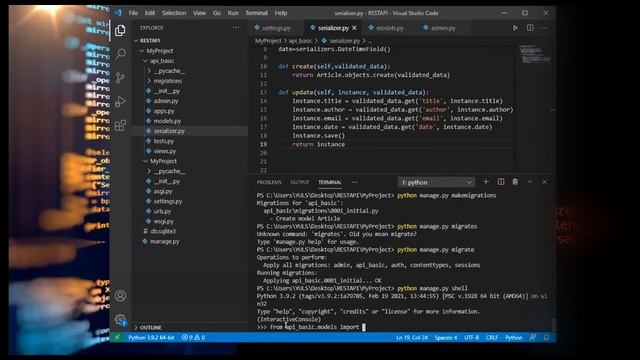Switch to the admin.py editor tab

(443, 28)
